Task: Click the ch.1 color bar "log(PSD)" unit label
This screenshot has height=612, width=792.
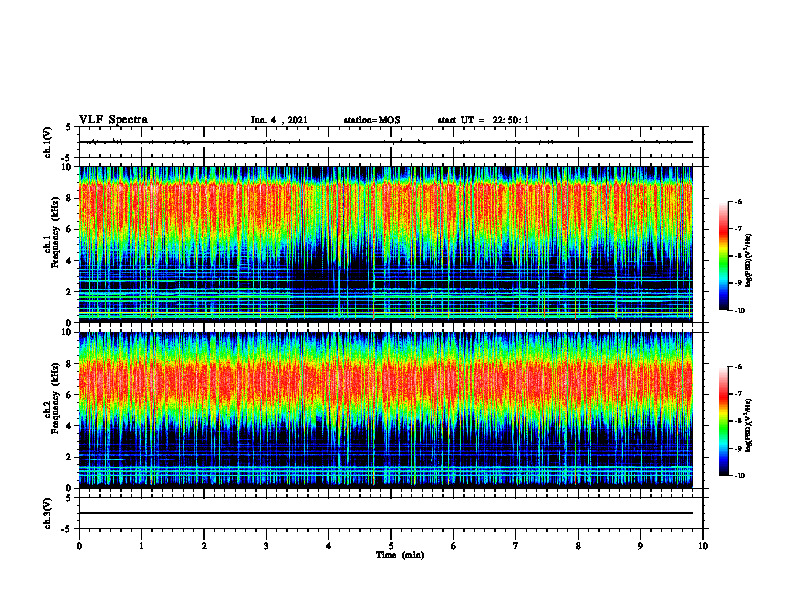Action: (x=750, y=261)
